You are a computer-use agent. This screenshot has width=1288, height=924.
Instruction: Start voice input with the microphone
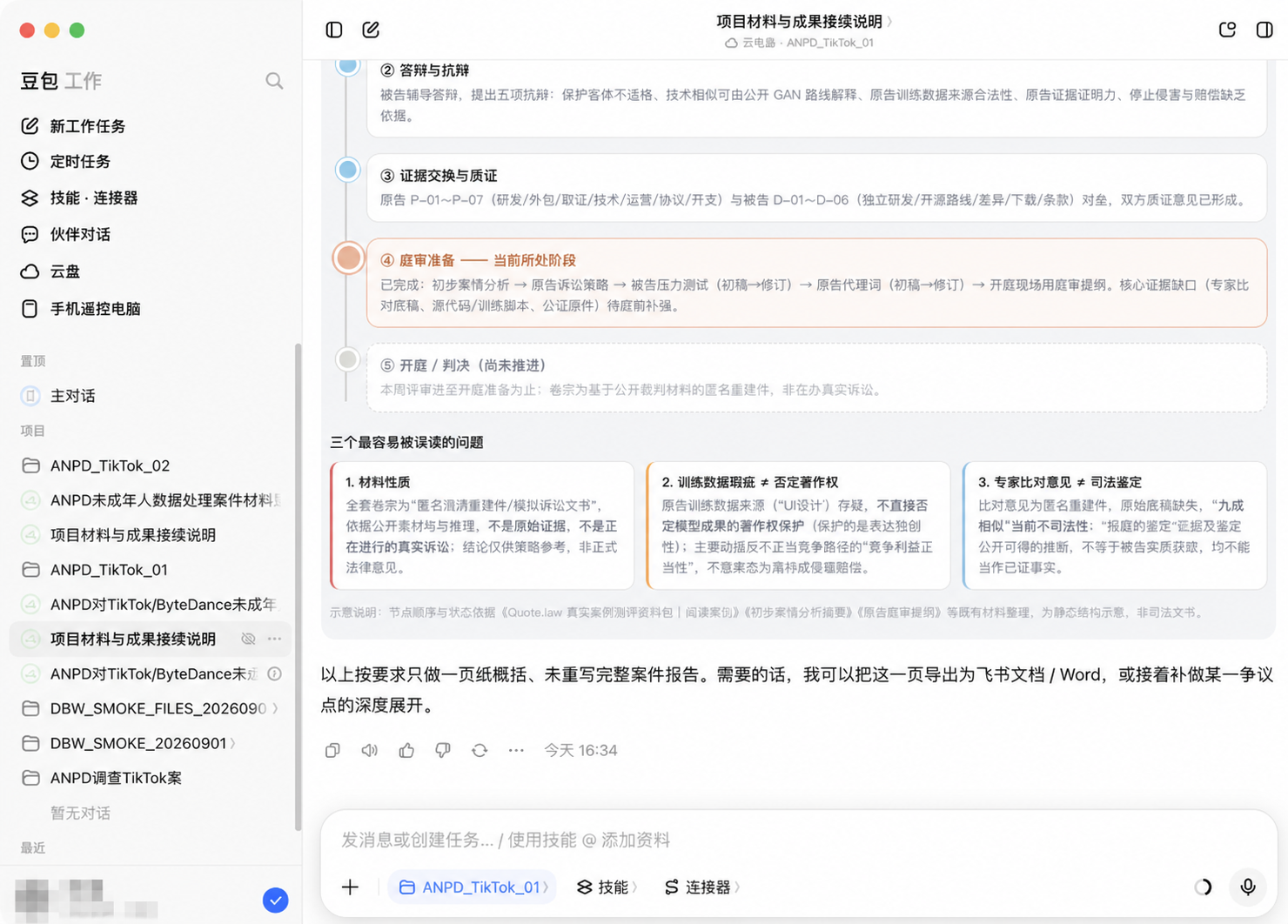point(1248,887)
